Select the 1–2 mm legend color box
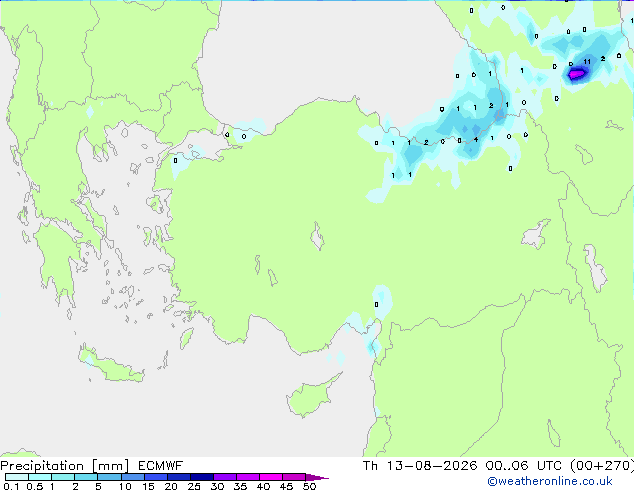 coord(63,477)
